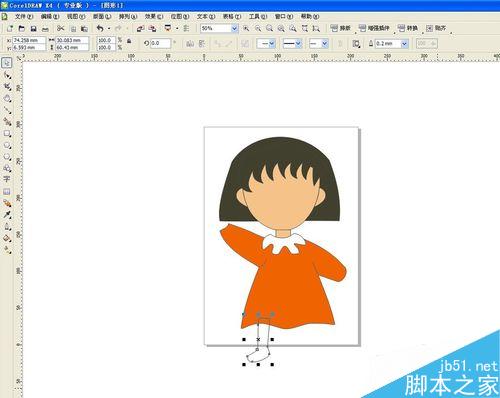Click the Cut scissors icon
500x398 pixels.
pyautogui.click(x=61, y=28)
